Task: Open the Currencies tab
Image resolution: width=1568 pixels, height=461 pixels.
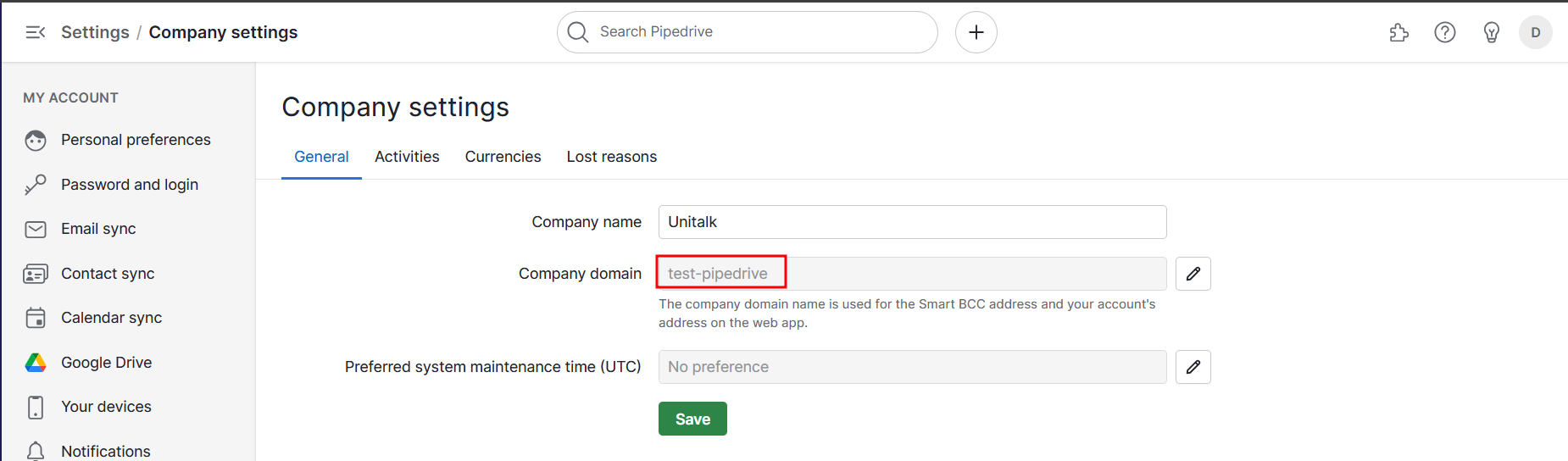Action: tap(503, 157)
